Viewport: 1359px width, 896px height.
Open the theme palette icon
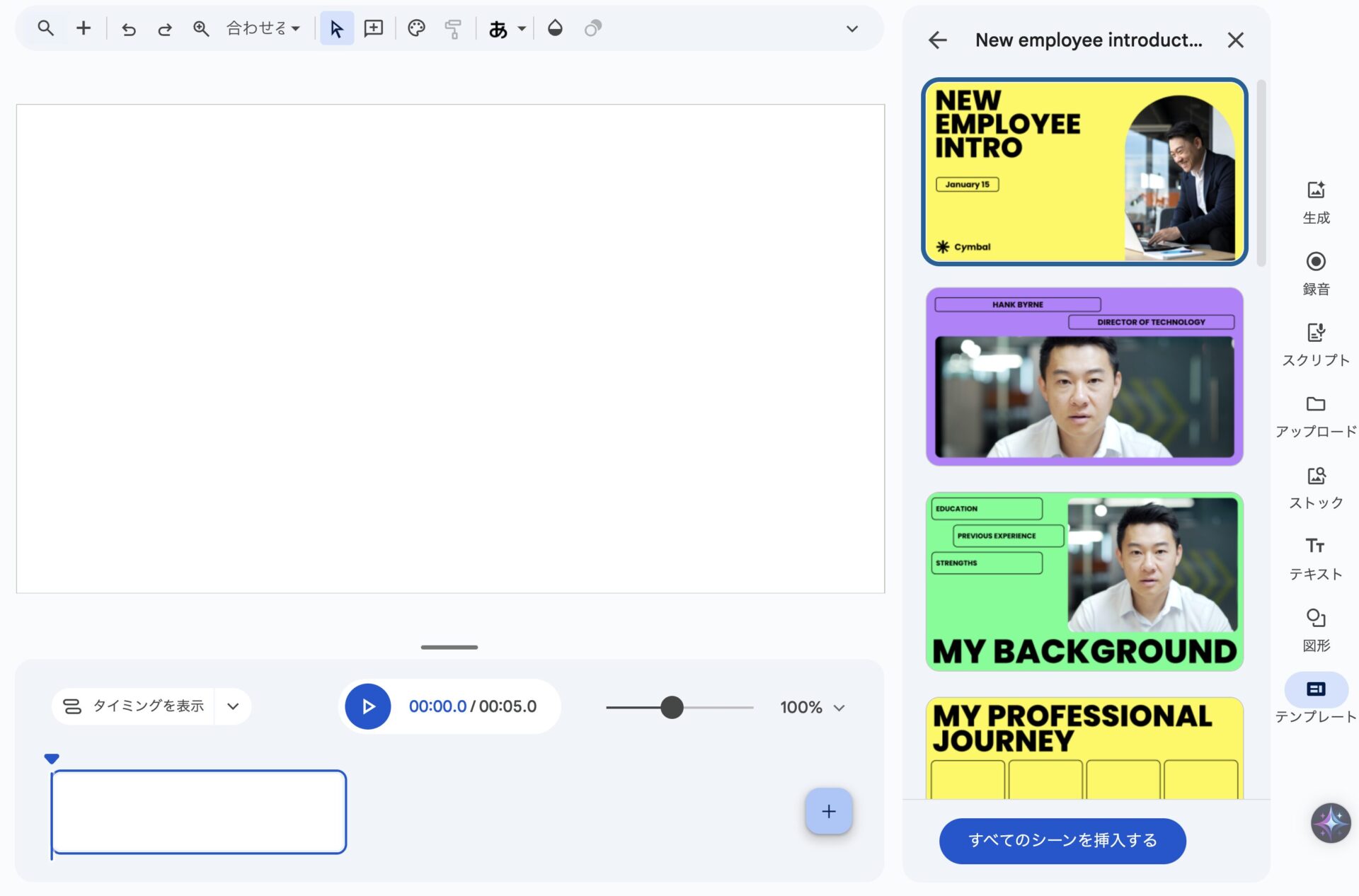pyautogui.click(x=416, y=29)
